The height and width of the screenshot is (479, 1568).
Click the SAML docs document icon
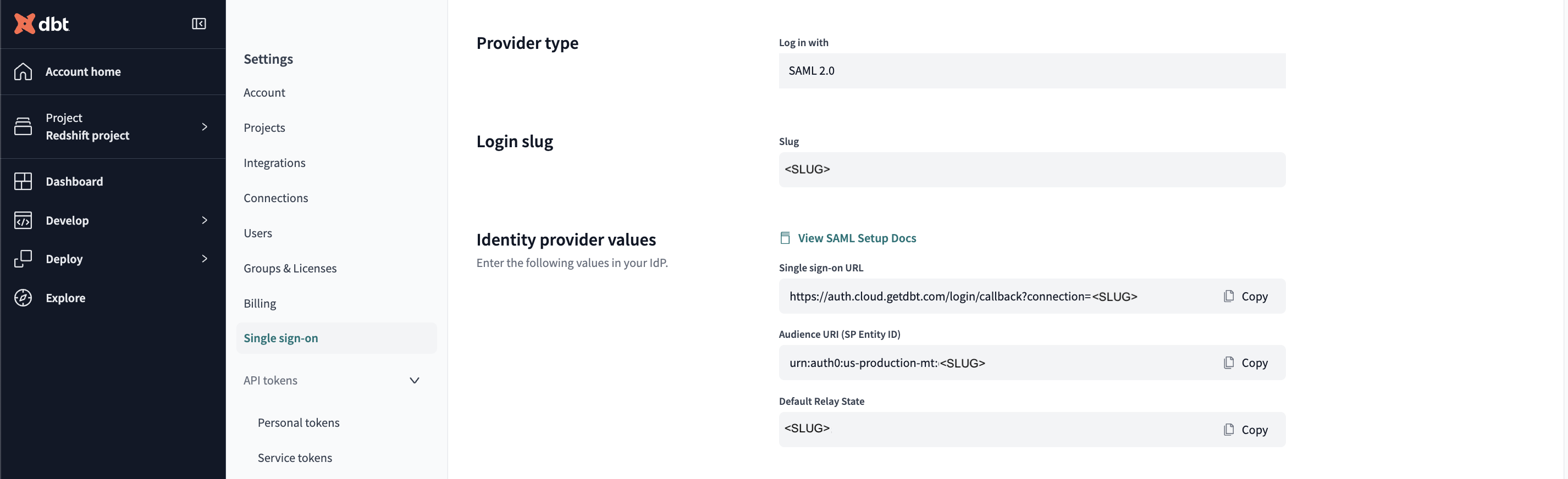(785, 238)
